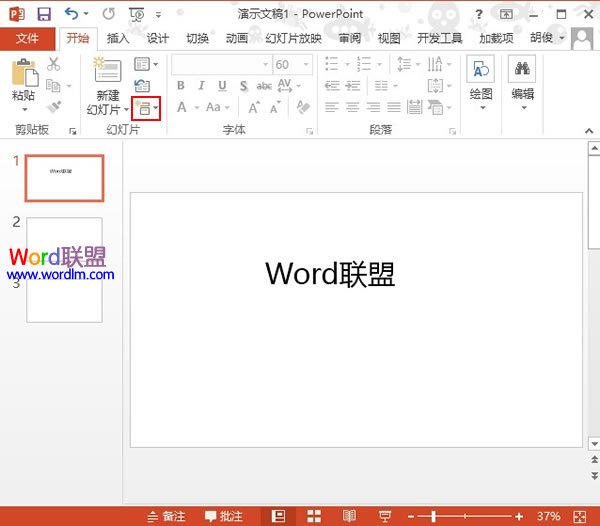Switch to Slide Sorter view icon
The image size is (600, 526).
[x=314, y=516]
